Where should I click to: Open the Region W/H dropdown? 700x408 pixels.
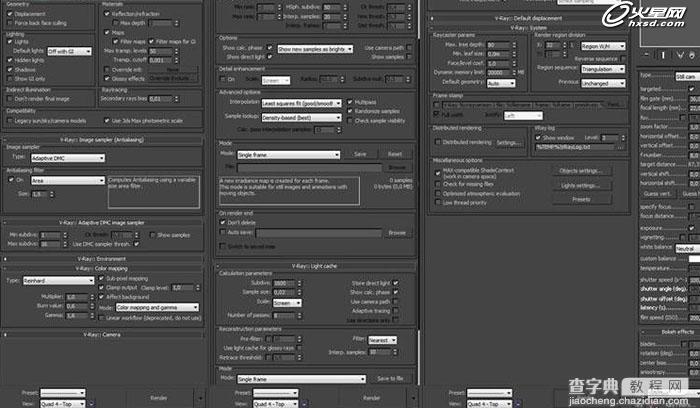point(603,46)
